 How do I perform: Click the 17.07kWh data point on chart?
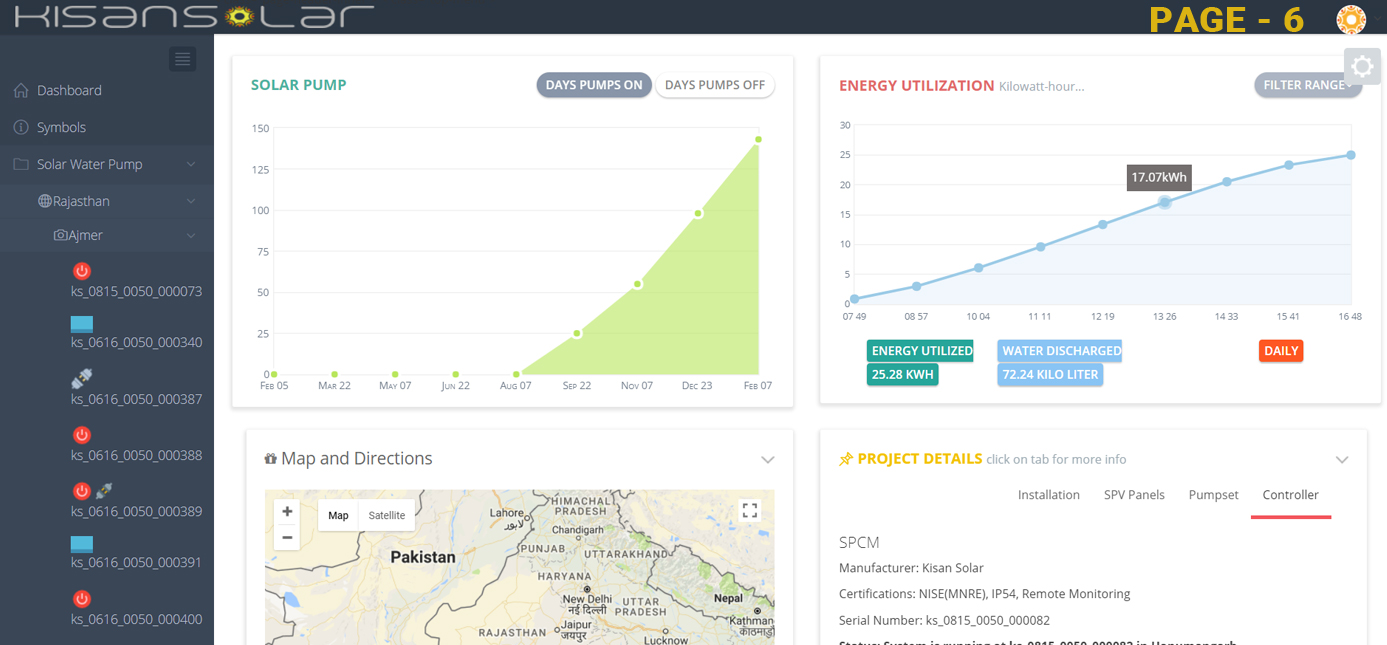[x=1164, y=202]
